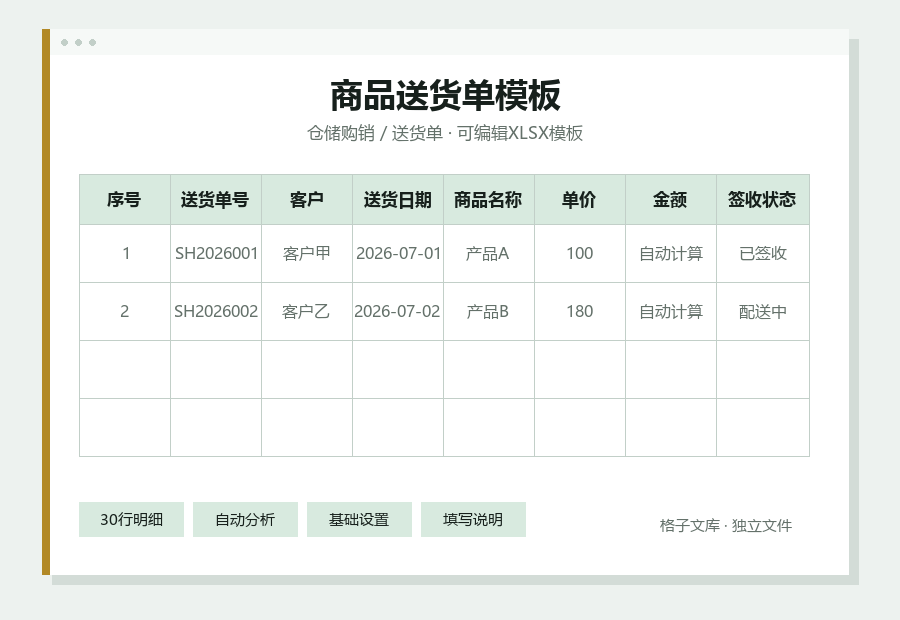Select the unit price 180 cell
The image size is (900, 620).
click(x=580, y=311)
